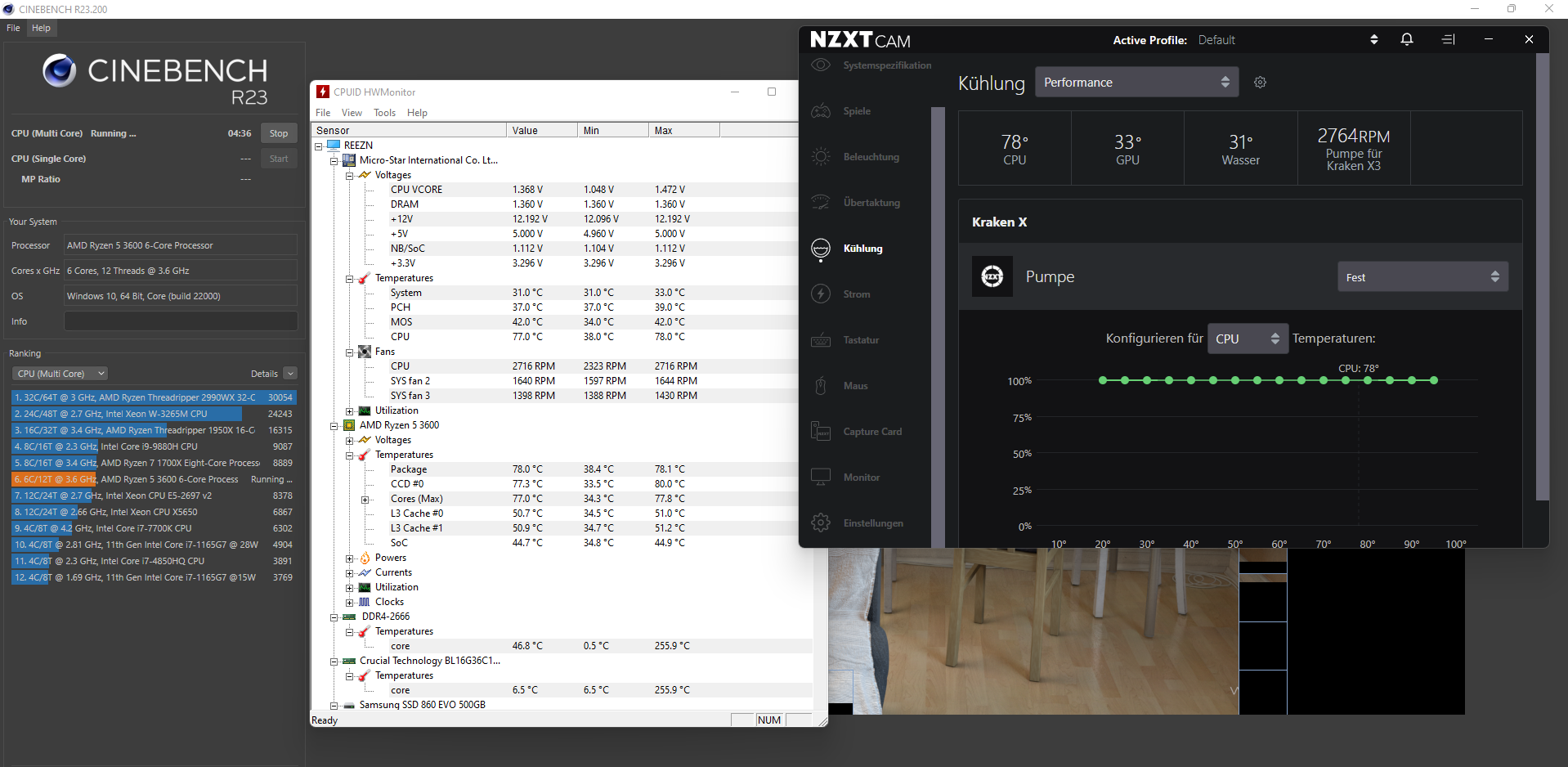Image resolution: width=1568 pixels, height=767 pixels.
Task: Select ranking row AMD Ryzen 5 3600 6-Core
Action: (x=154, y=479)
